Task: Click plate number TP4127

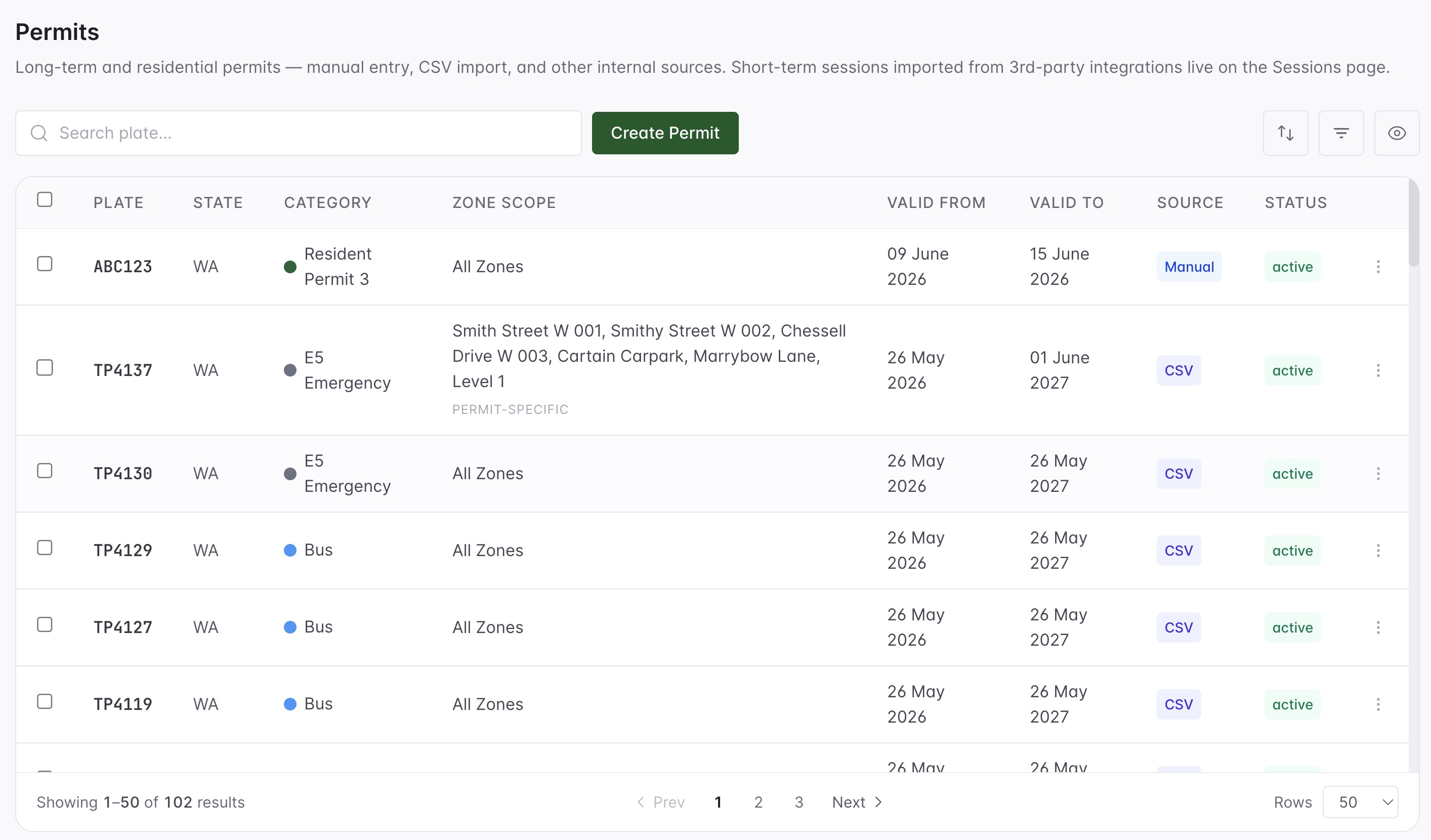Action: pyautogui.click(x=122, y=627)
